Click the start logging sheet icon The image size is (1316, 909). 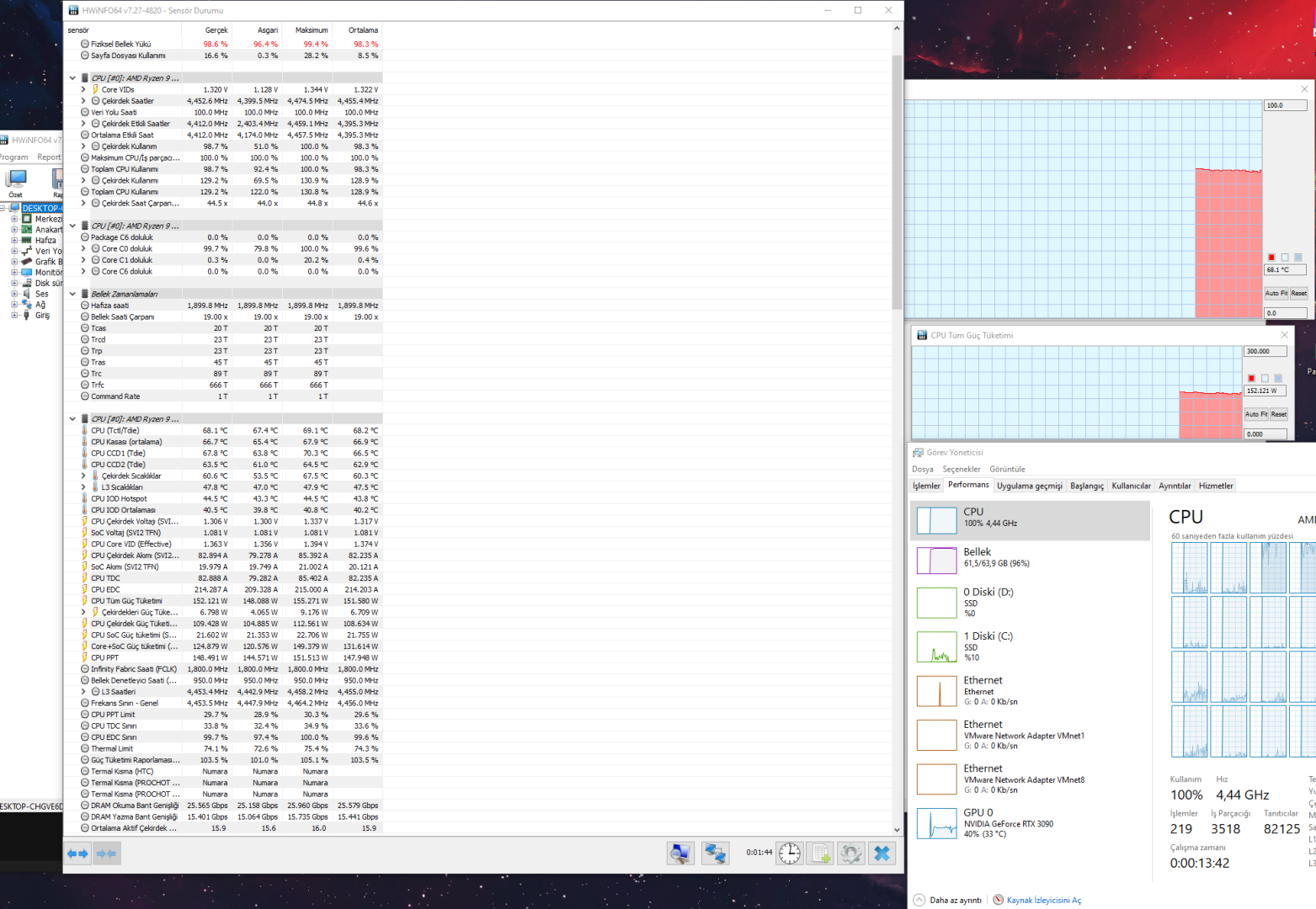pos(821,853)
